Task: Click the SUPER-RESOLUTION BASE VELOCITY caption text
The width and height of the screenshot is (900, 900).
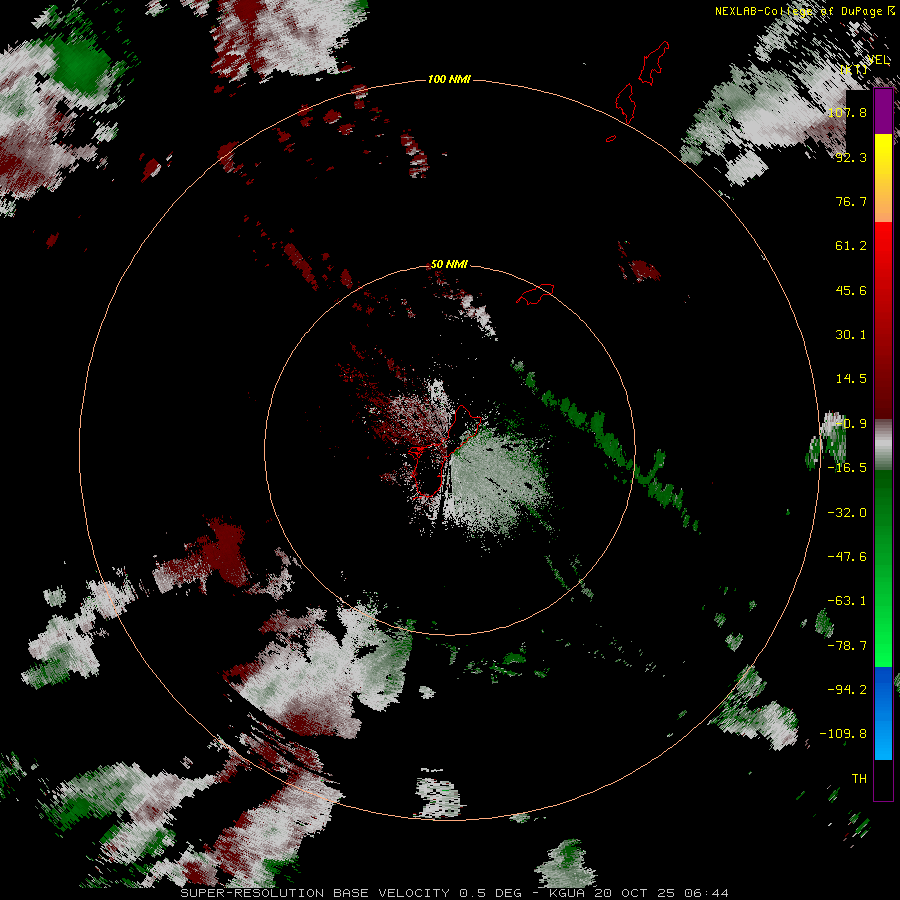Action: (315, 893)
